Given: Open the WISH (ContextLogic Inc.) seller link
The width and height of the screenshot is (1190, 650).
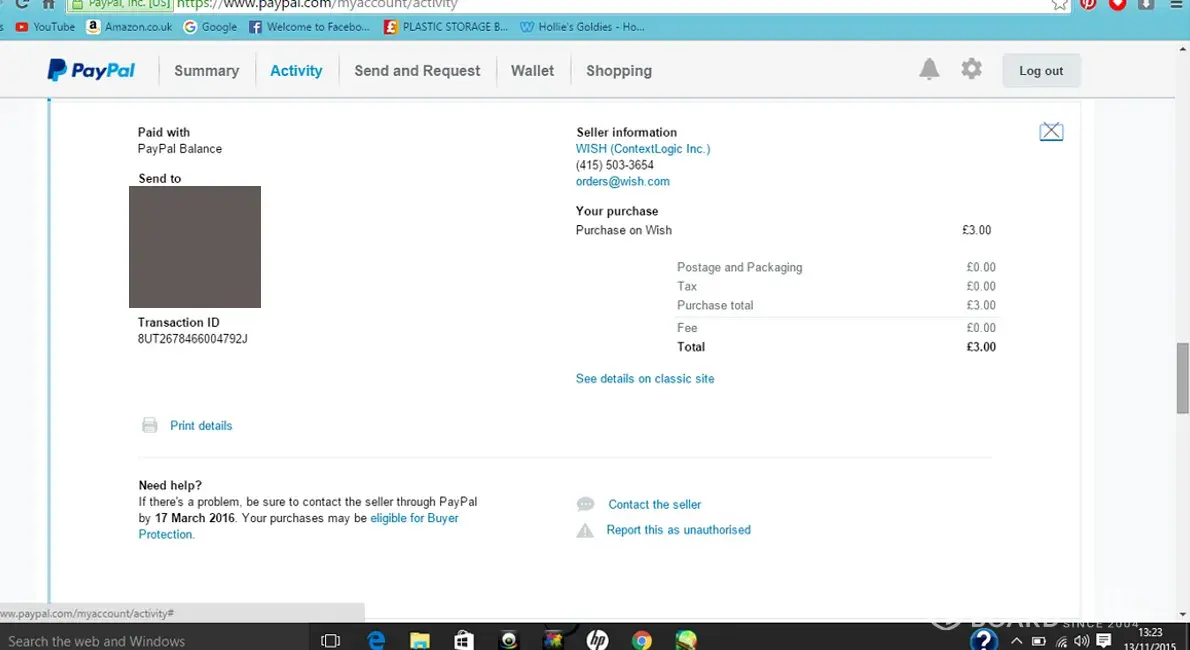Looking at the screenshot, I should tap(643, 149).
